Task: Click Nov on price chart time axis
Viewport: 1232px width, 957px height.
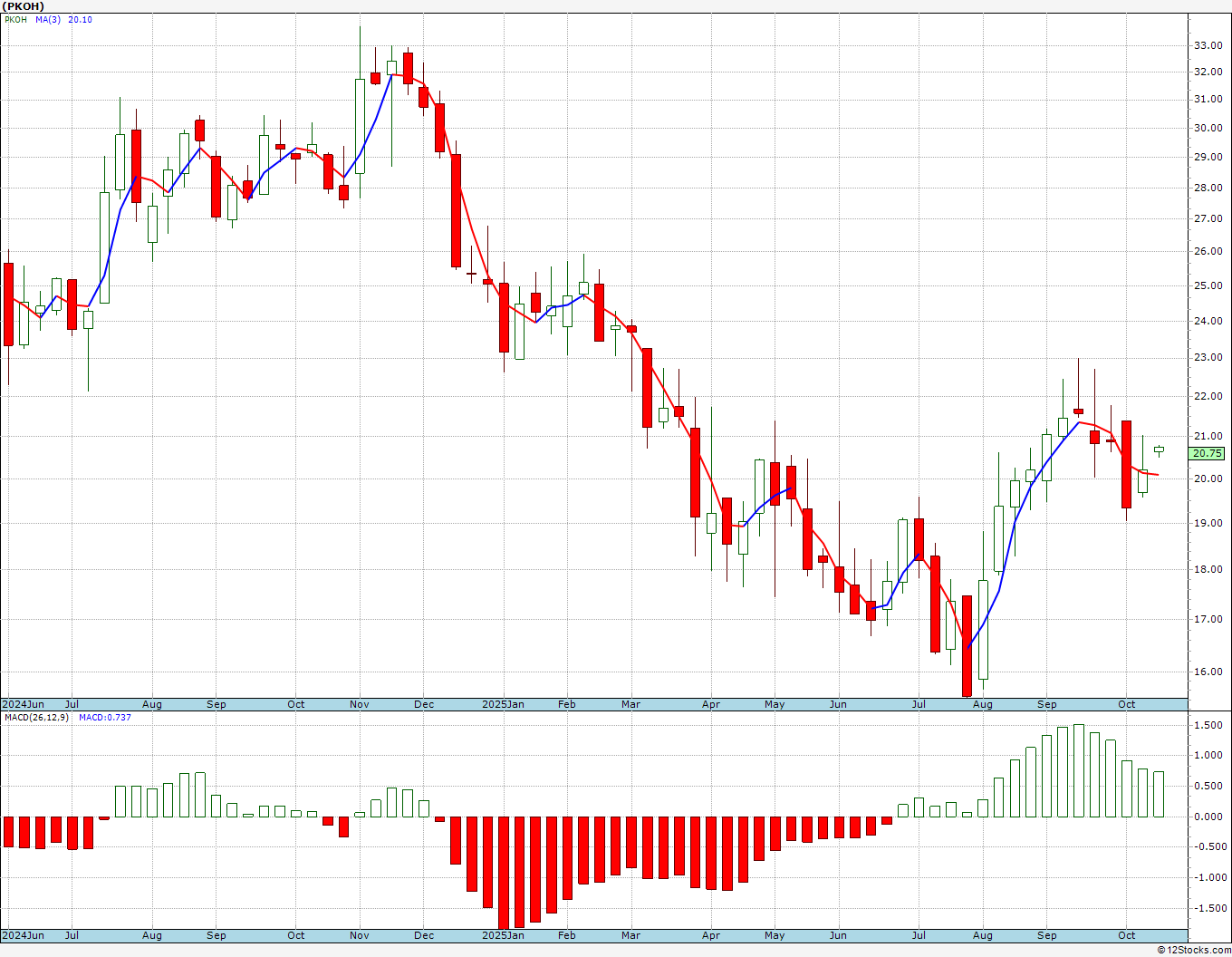Action: [360, 704]
